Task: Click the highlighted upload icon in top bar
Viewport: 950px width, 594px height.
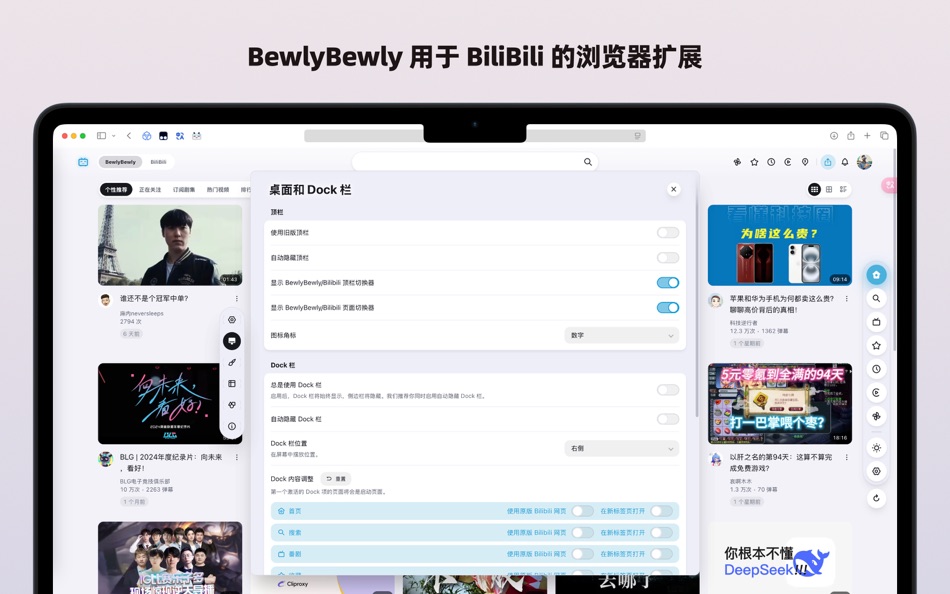Action: [x=828, y=162]
